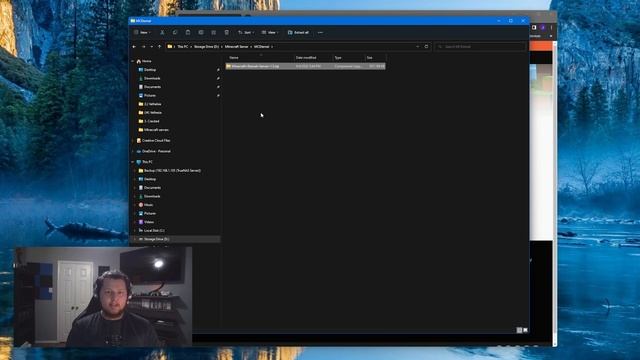Collapse the This PC tree node
The width and height of the screenshot is (640, 360).
pyautogui.click(x=132, y=162)
